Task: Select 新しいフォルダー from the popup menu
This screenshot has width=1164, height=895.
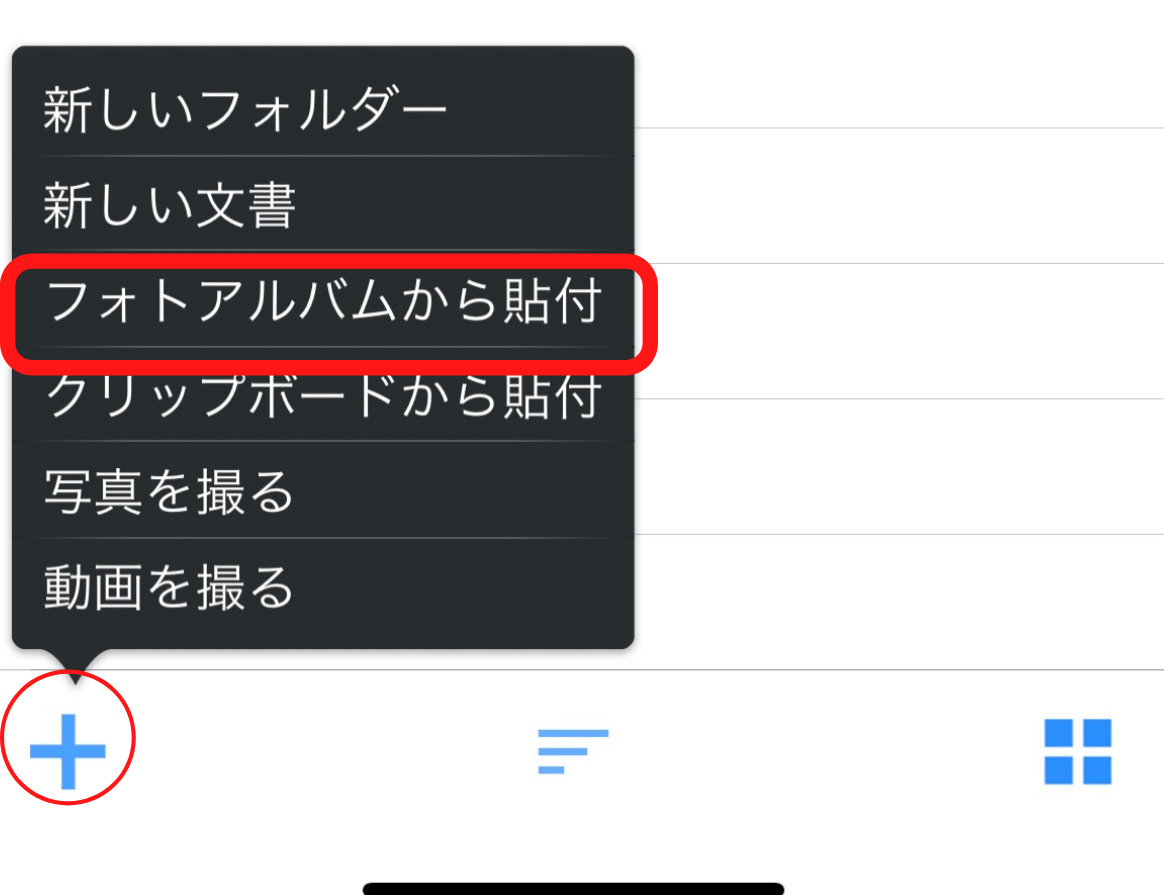Action: [323, 108]
